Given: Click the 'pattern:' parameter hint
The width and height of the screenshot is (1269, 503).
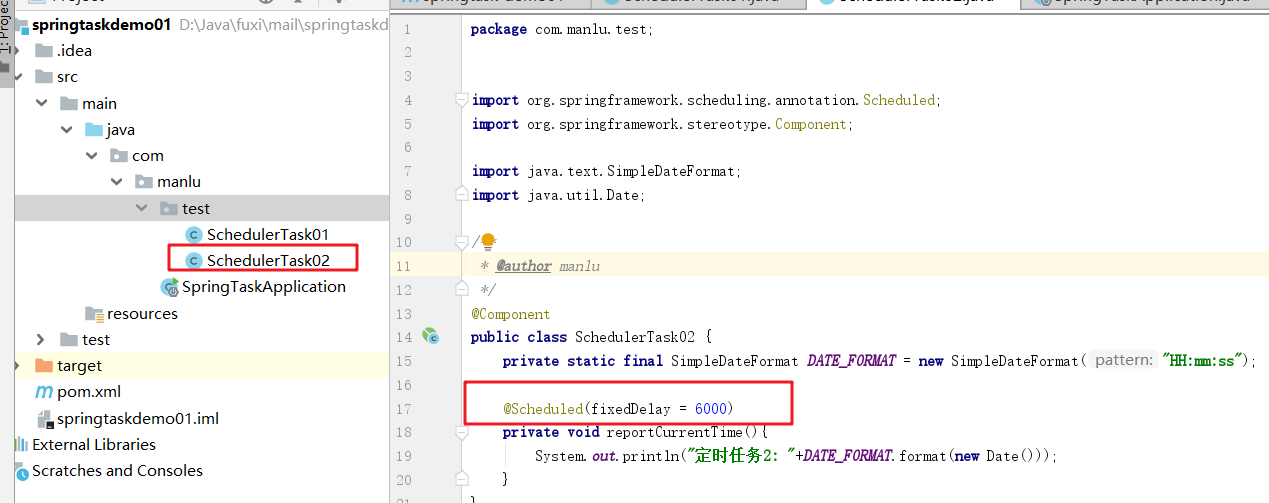Looking at the screenshot, I should pyautogui.click(x=1124, y=361).
